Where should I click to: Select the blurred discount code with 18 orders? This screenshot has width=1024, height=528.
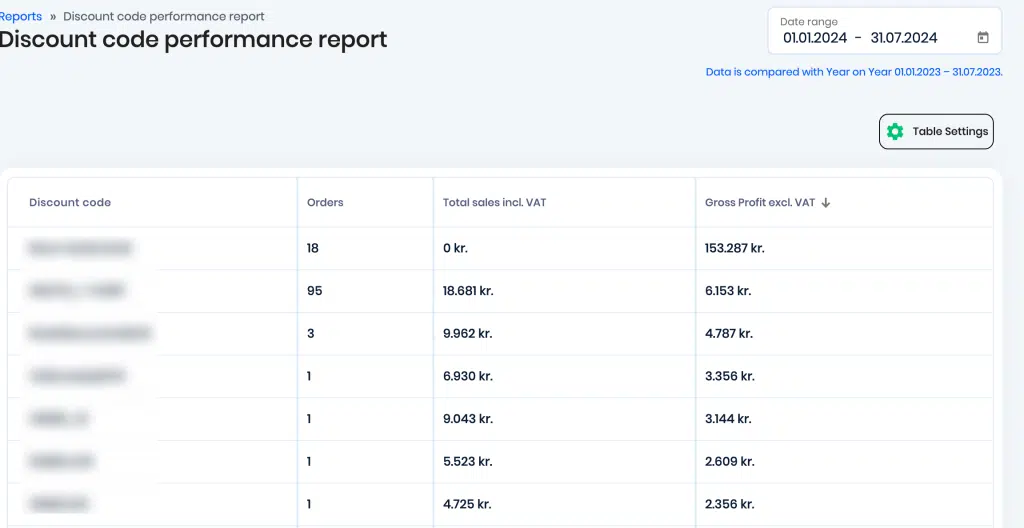[x=80, y=248]
